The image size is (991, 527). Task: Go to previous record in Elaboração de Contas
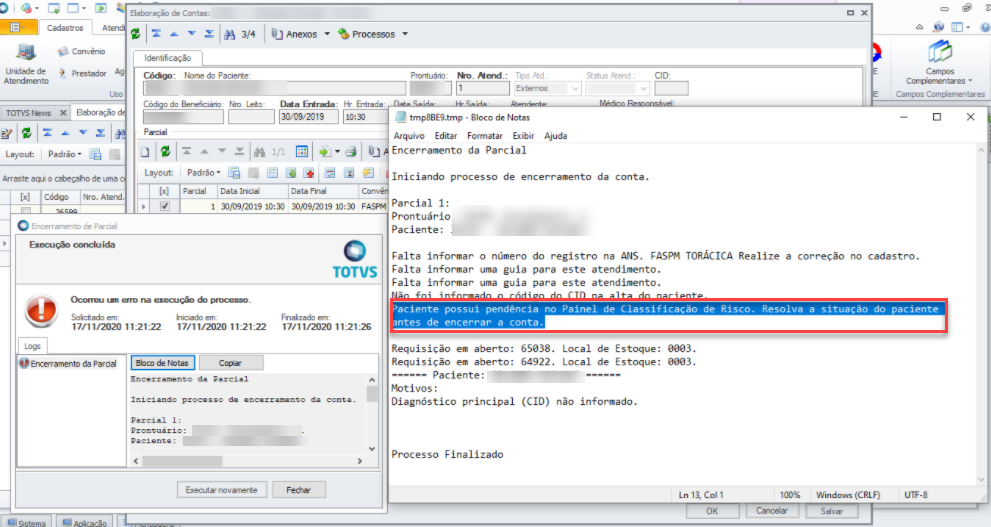click(174, 34)
